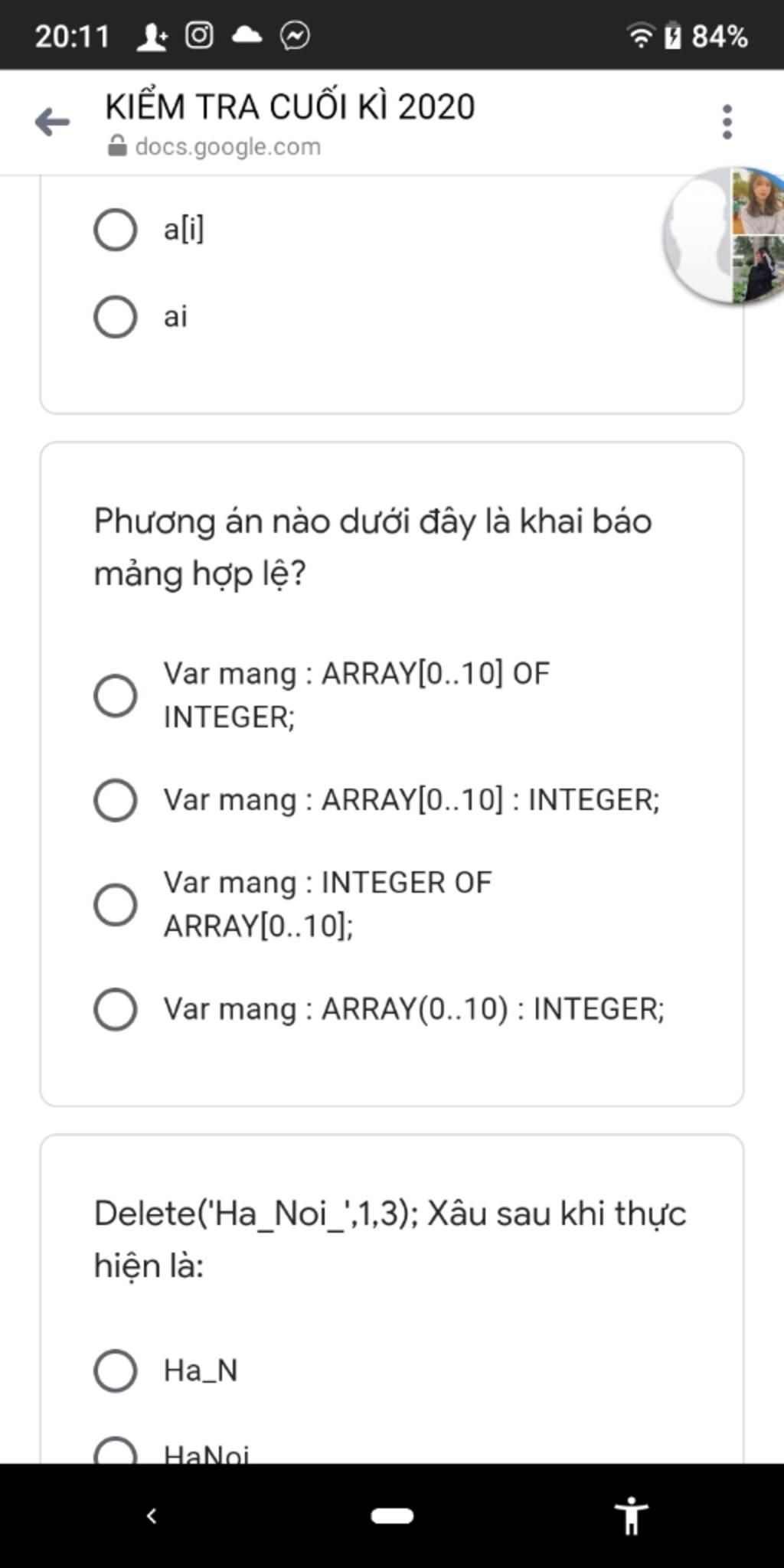
Task: Tap the home pill navigation button
Action: click(392, 1515)
